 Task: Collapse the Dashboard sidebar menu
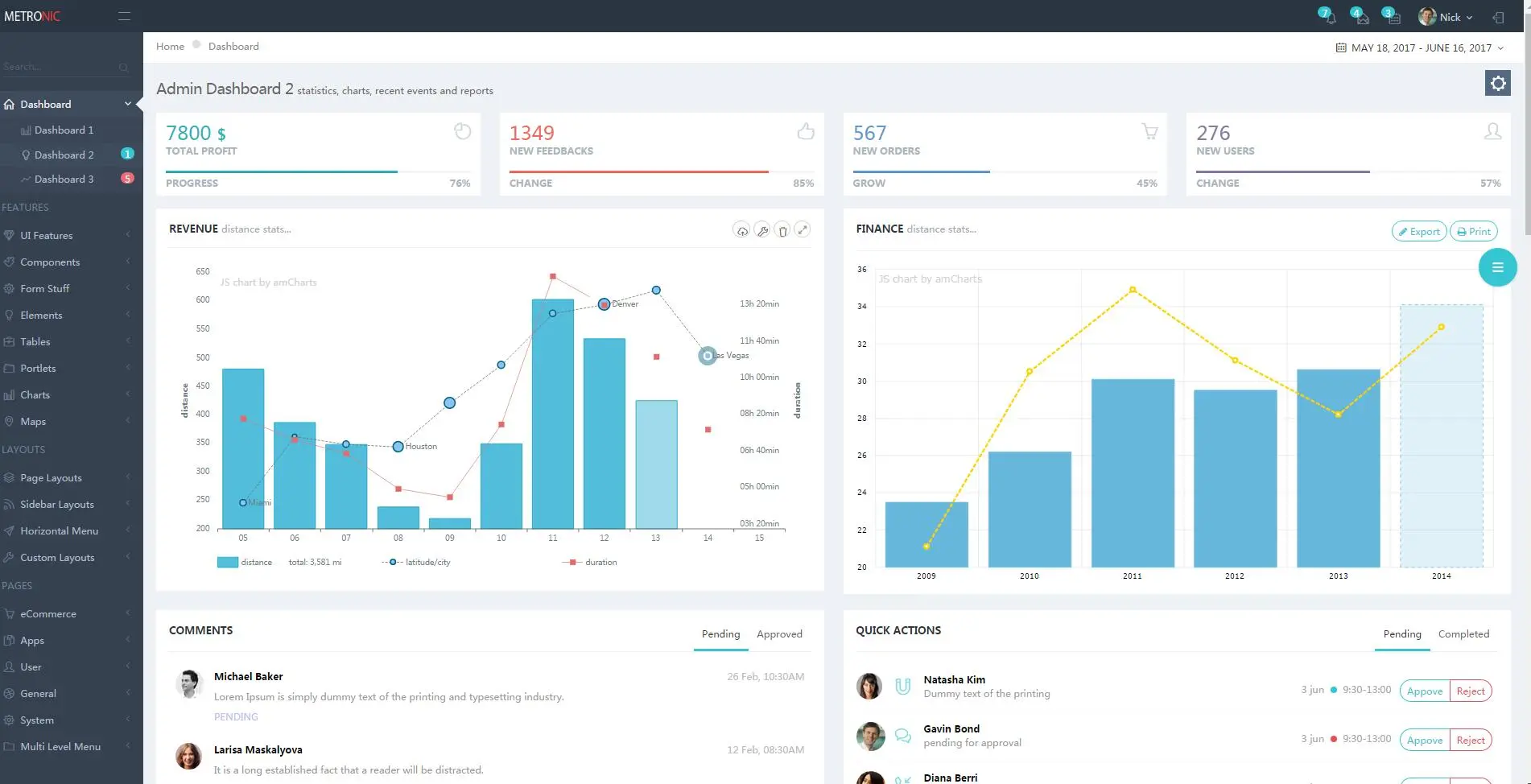(72, 104)
